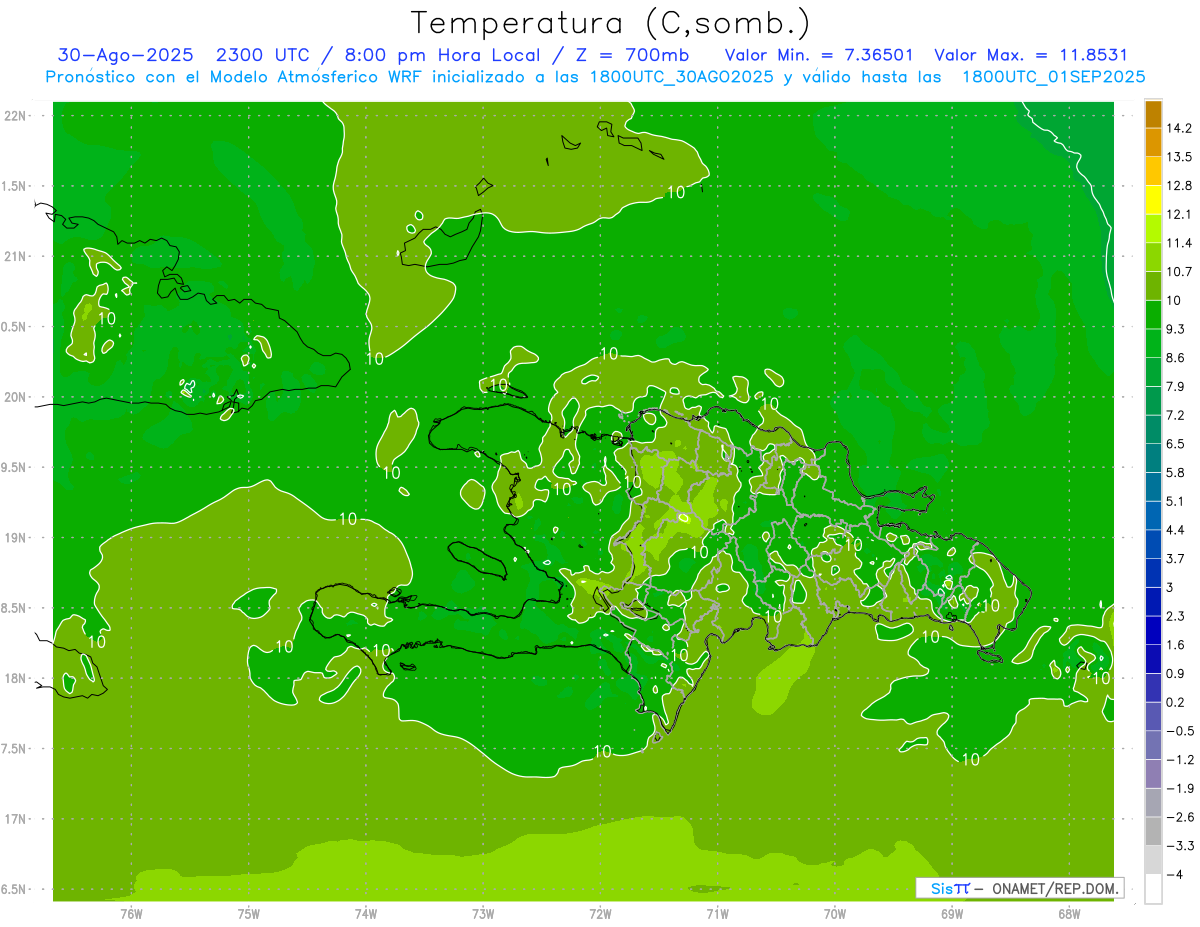Screen dimensions: 1200x927
Task: Click the 71W longitude axis label
Action: 717,913
